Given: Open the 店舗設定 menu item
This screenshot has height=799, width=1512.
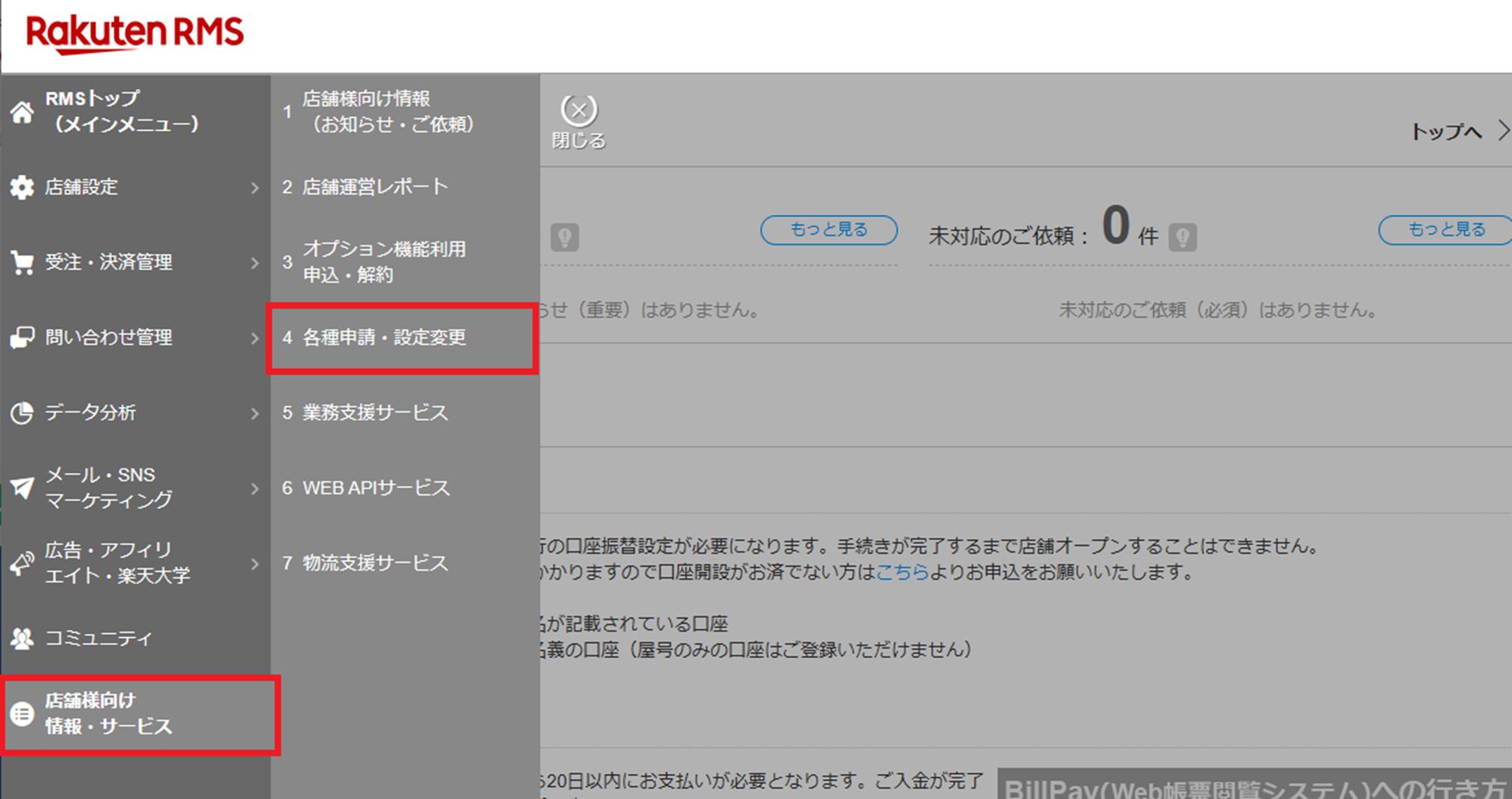Looking at the screenshot, I should (x=135, y=188).
